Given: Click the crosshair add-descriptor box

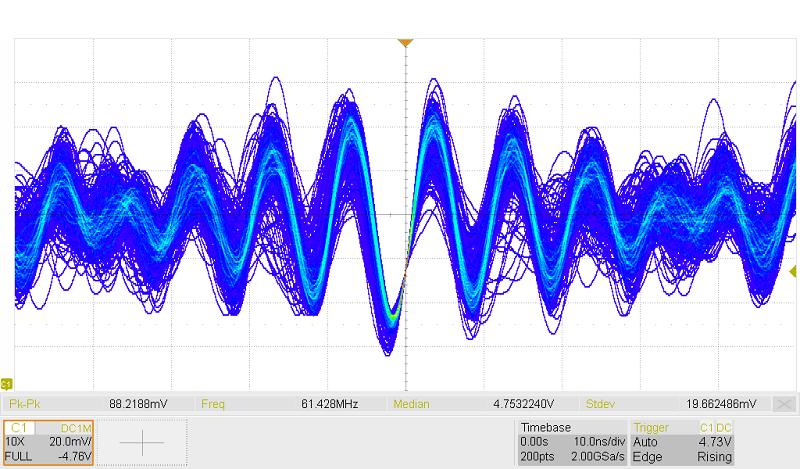Looking at the screenshot, I should point(142,442).
